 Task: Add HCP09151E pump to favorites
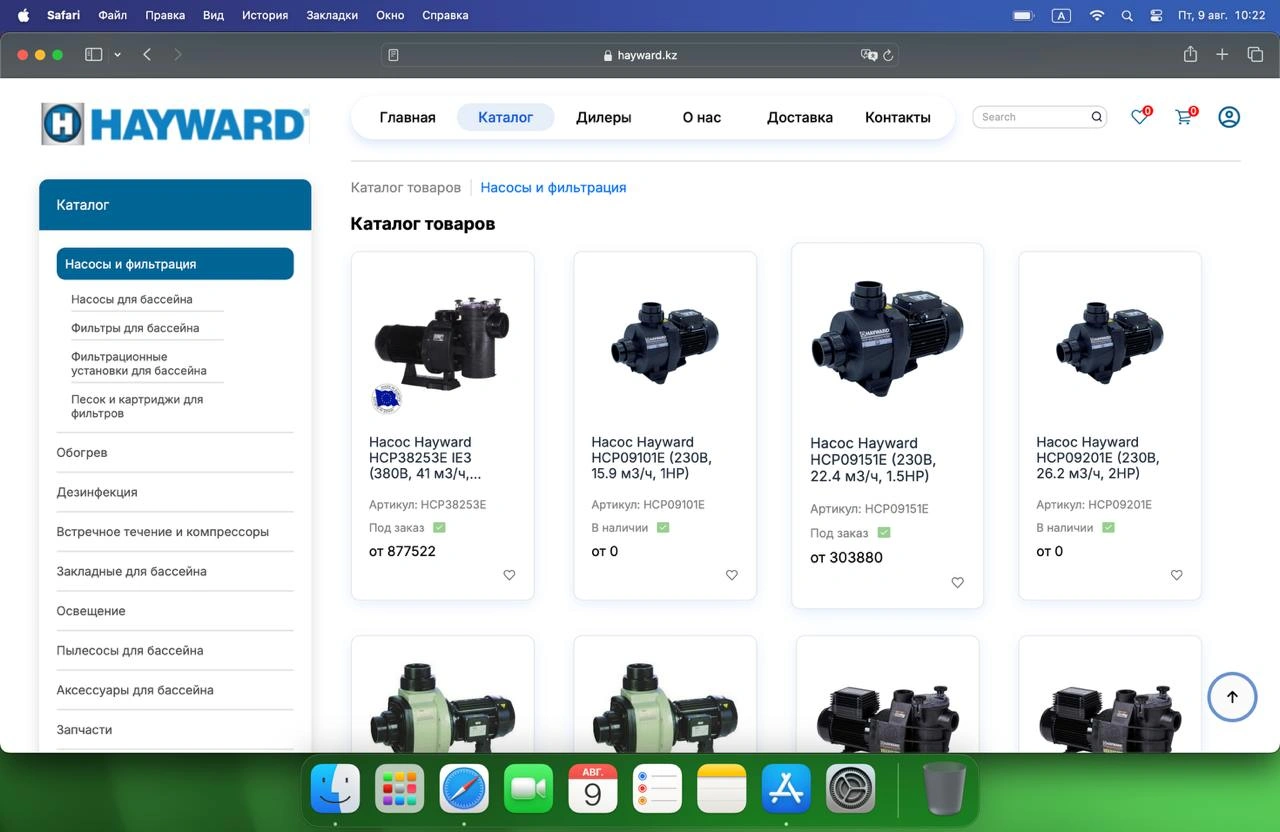(957, 582)
